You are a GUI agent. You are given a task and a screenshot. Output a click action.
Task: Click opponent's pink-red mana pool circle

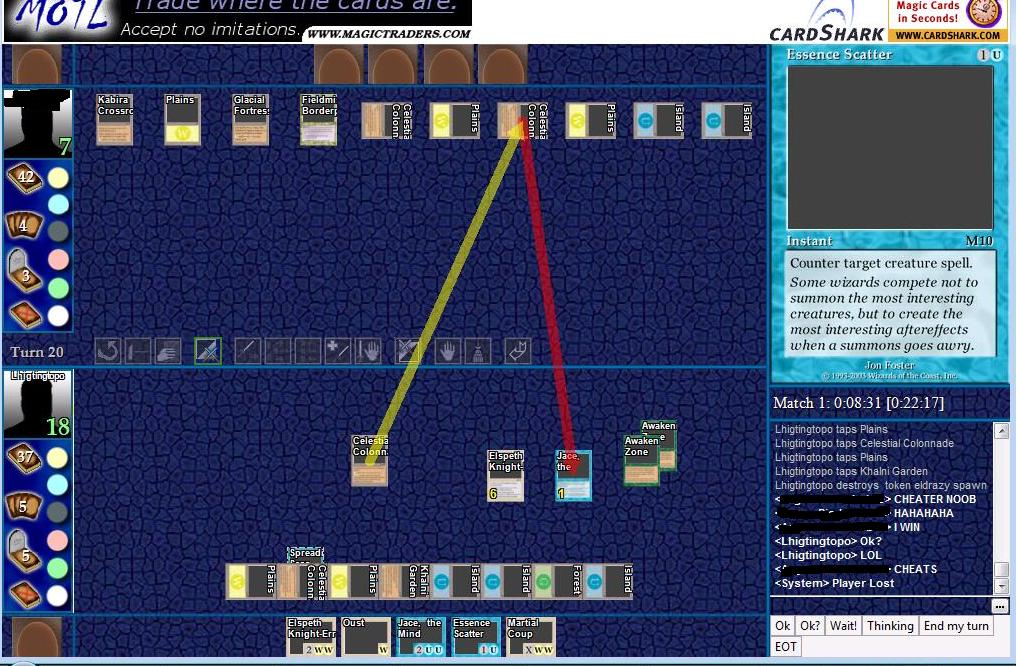58,260
